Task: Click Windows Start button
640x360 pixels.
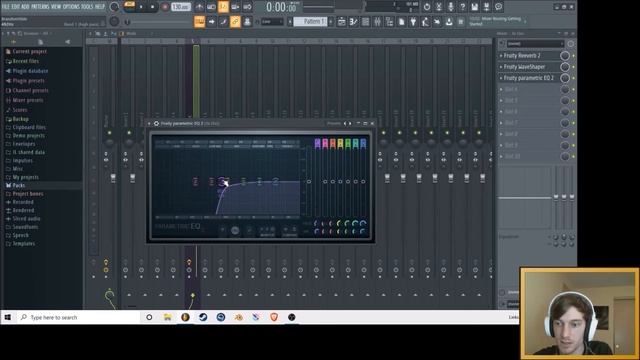Action: pos(8,317)
